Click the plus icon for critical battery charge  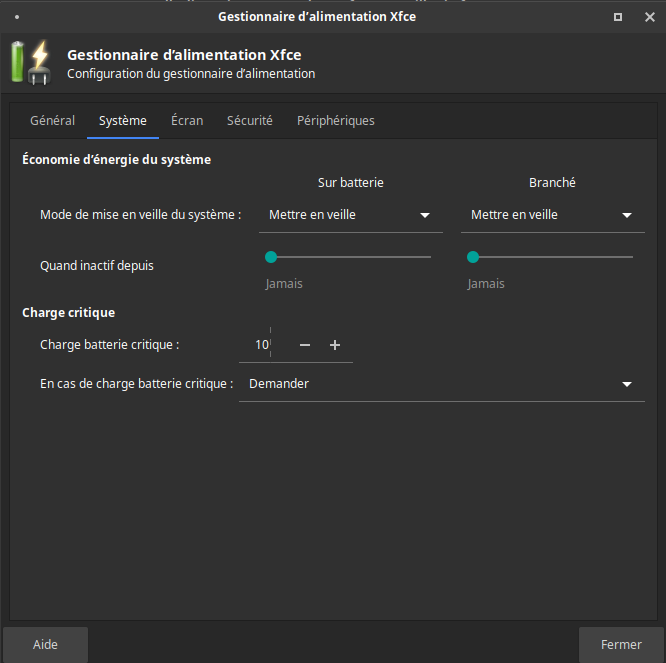tap(335, 345)
